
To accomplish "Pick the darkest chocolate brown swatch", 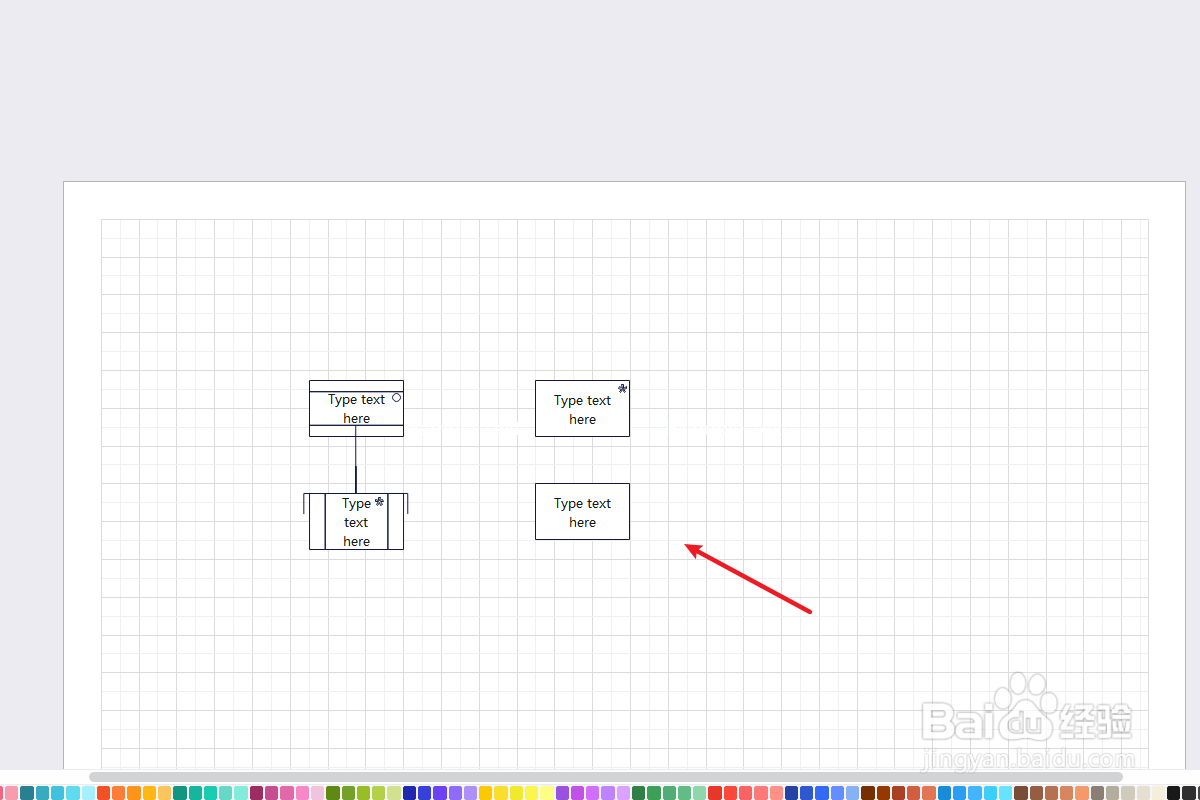I will [x=868, y=793].
